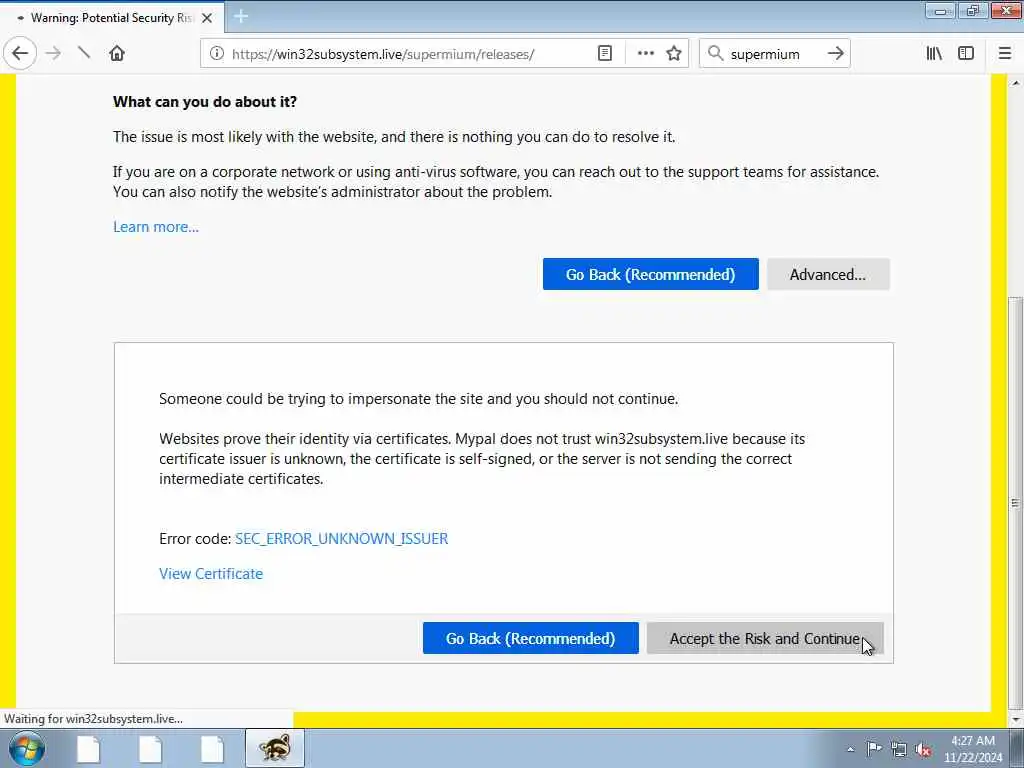1024x768 pixels.
Task: Open the home page icon
Action: [x=117, y=54]
